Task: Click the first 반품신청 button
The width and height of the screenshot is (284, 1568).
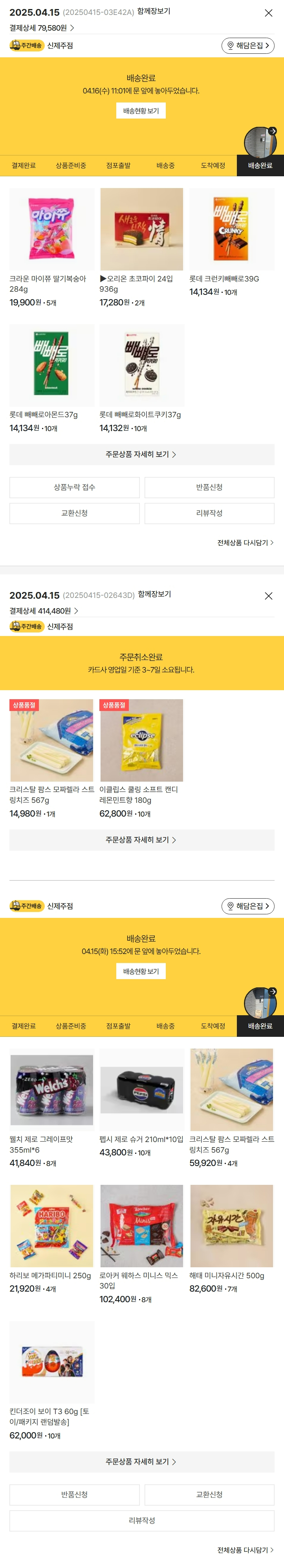Action: coord(209,488)
